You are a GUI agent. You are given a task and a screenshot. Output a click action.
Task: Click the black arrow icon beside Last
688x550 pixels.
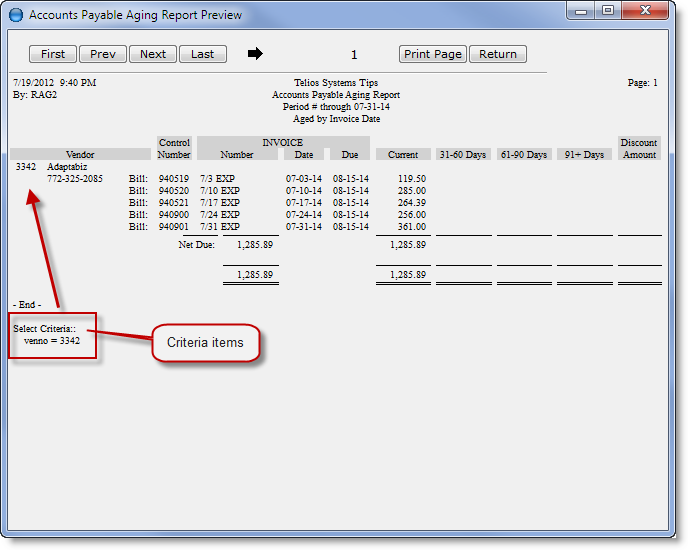(x=255, y=54)
